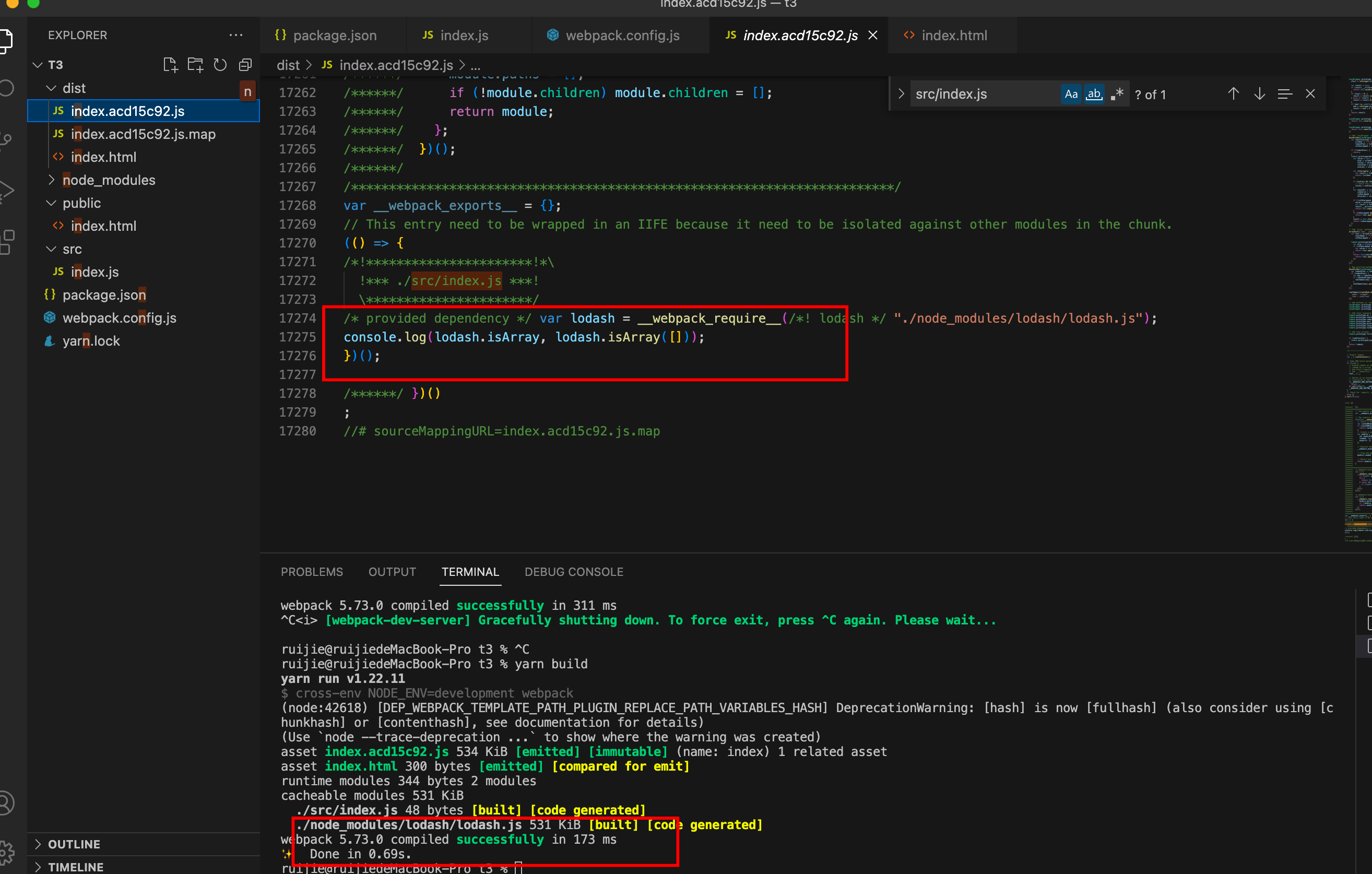Open webpack.config.js in the file tree

(144, 318)
